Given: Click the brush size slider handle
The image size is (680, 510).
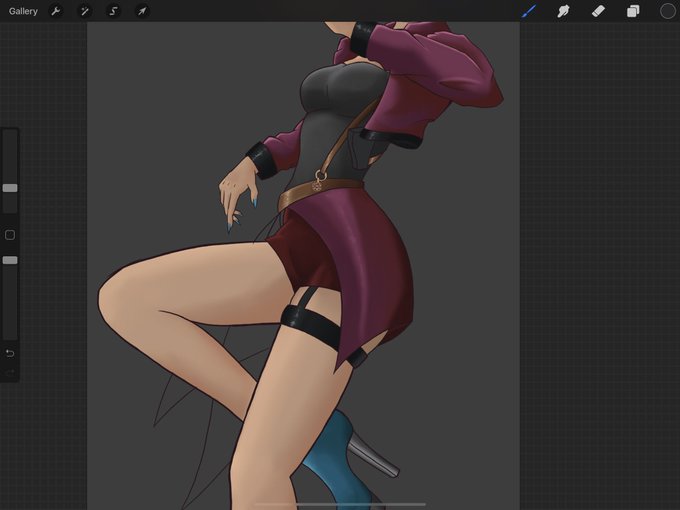Looking at the screenshot, I should click(x=10, y=188).
